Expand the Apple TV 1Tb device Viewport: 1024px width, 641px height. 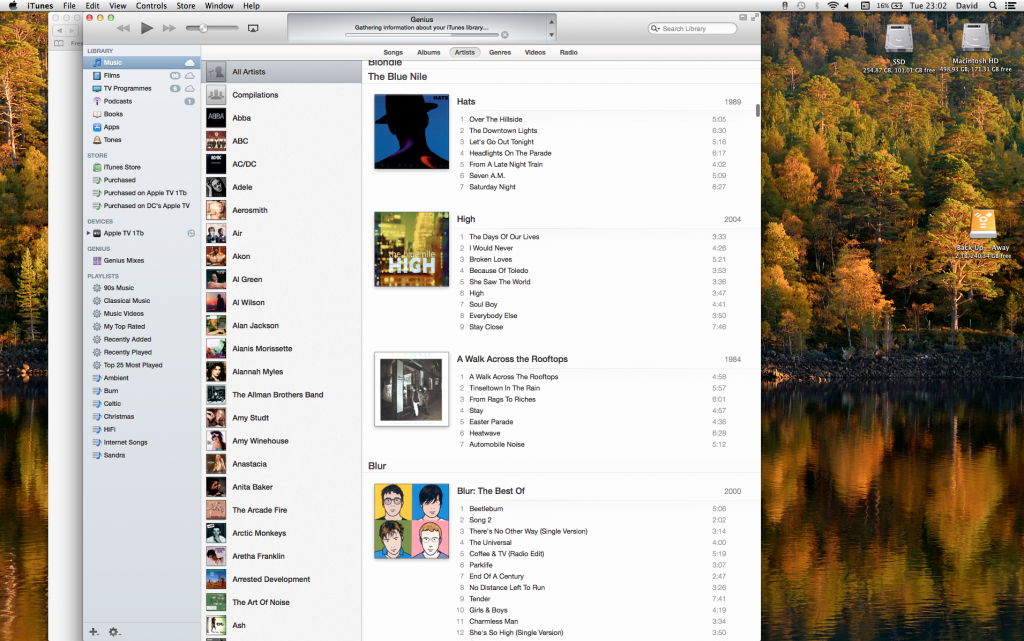[89, 233]
